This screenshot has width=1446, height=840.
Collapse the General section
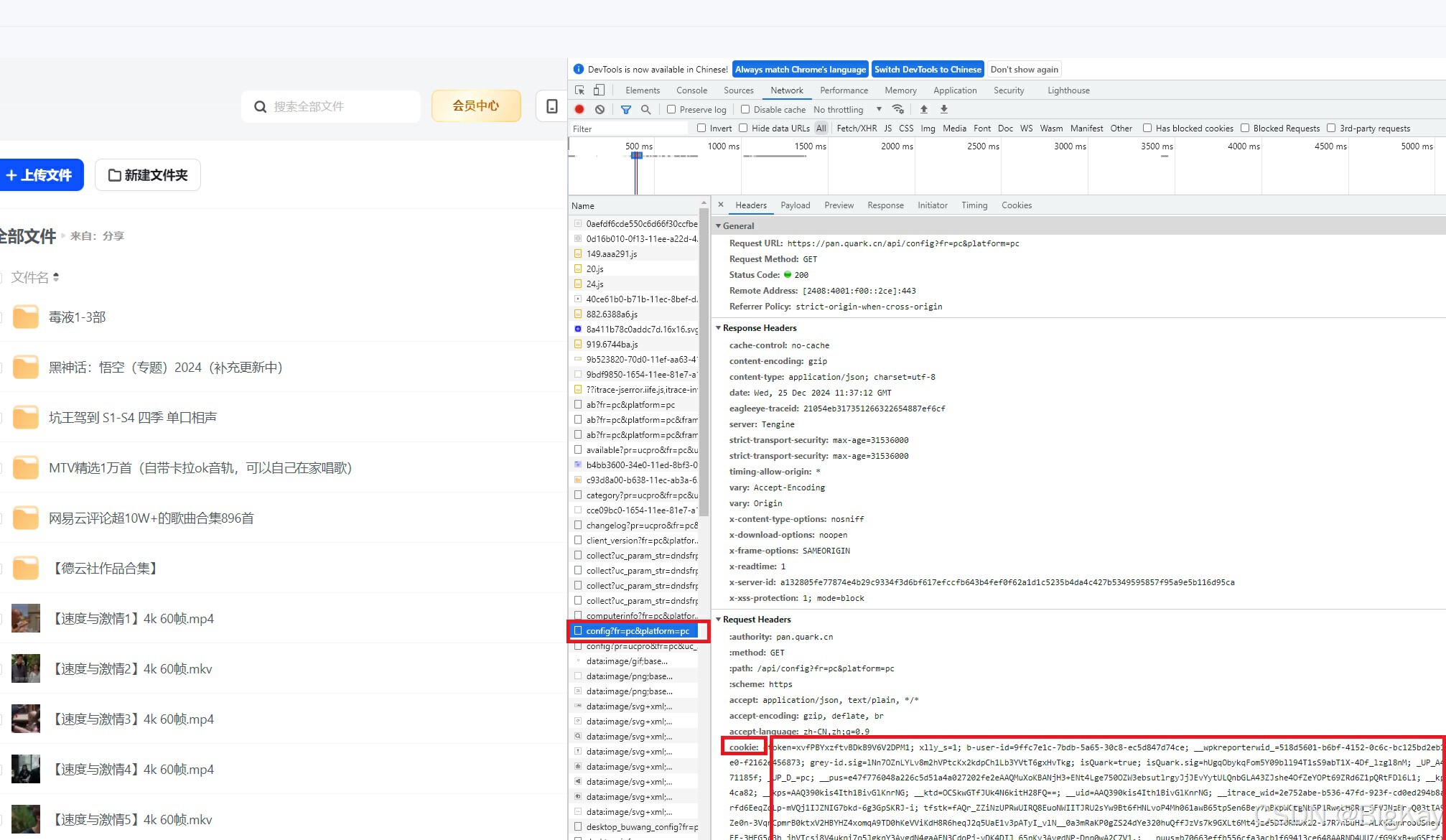pyautogui.click(x=738, y=225)
